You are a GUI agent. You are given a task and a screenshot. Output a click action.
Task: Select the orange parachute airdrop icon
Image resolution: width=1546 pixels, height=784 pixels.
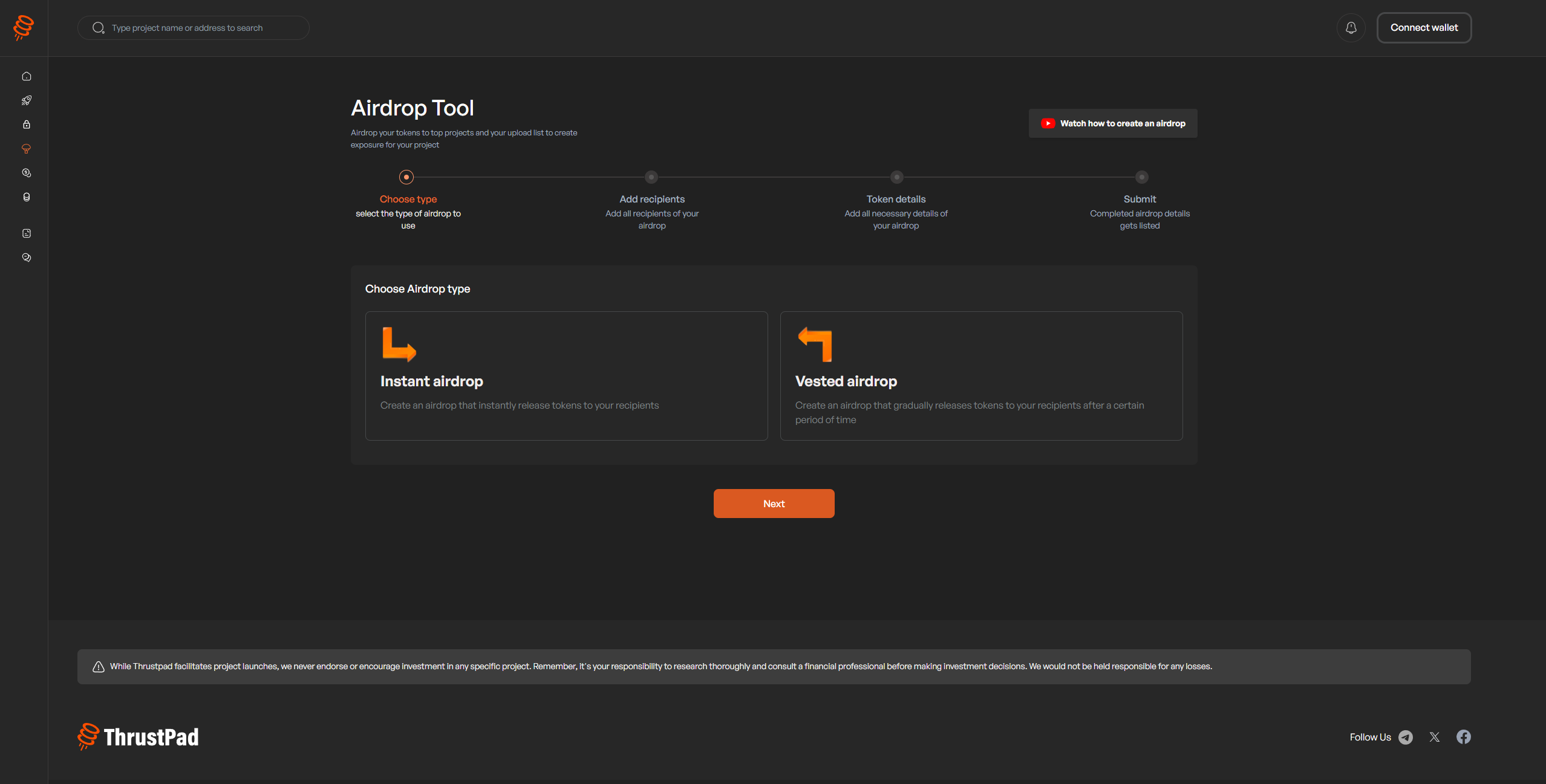click(x=27, y=149)
